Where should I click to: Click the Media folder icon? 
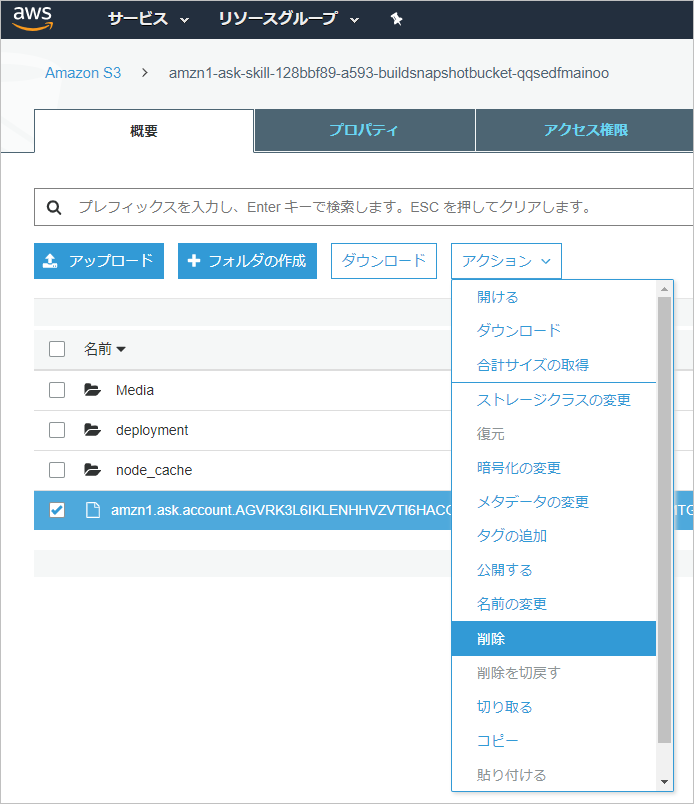pyautogui.click(x=92, y=390)
